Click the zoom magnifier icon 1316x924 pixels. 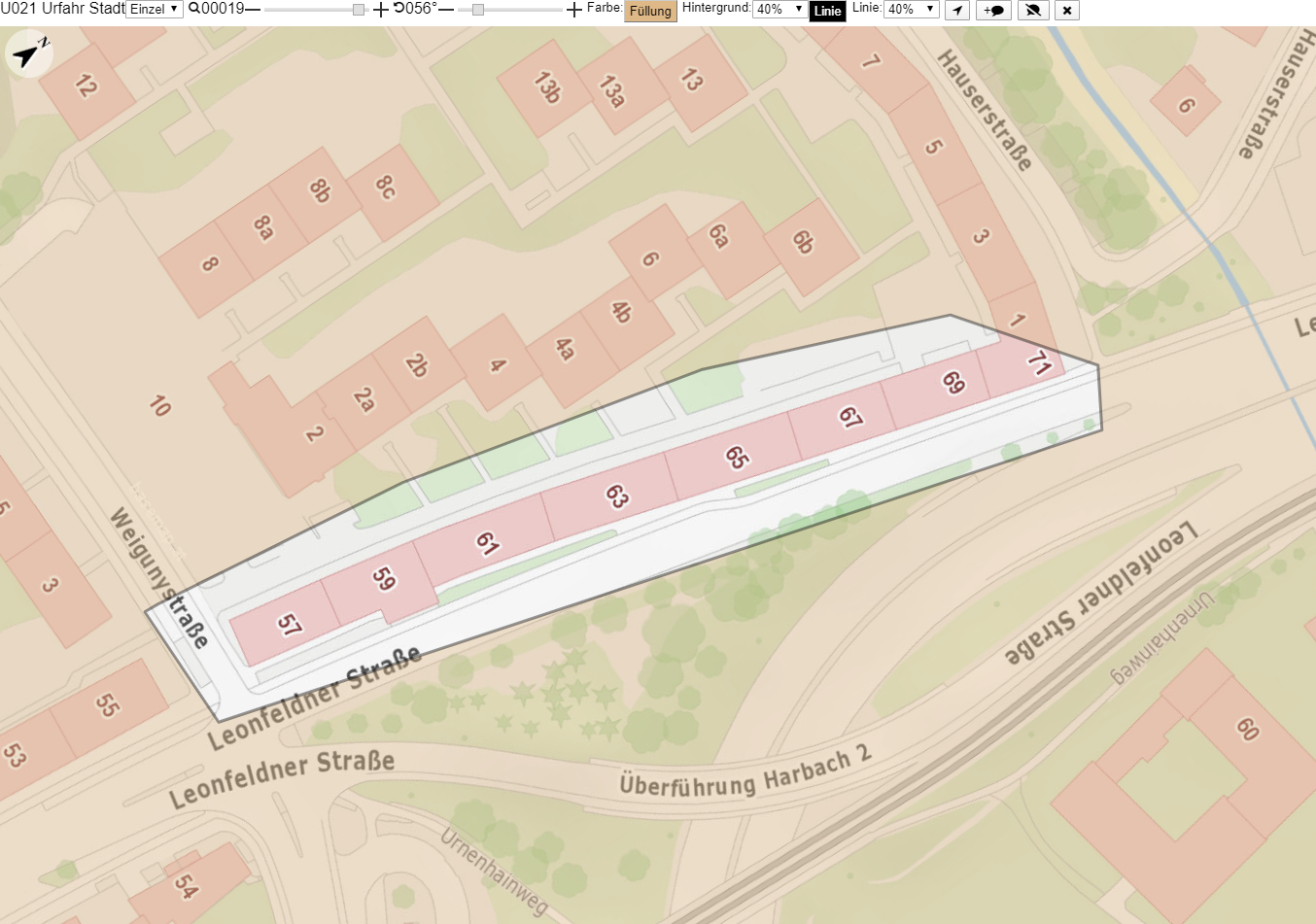coord(194,9)
